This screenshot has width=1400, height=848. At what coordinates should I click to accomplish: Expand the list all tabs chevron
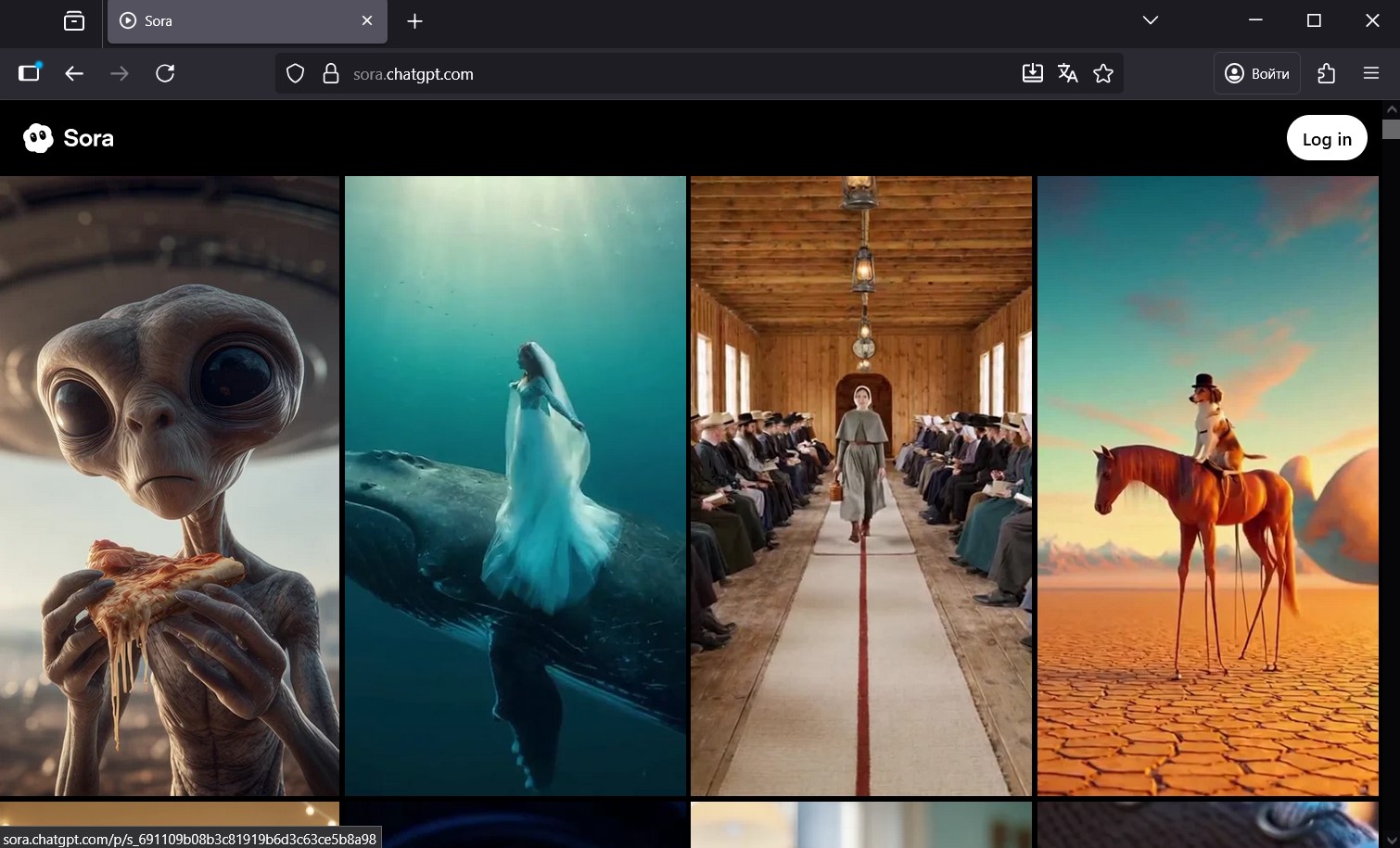(x=1150, y=20)
